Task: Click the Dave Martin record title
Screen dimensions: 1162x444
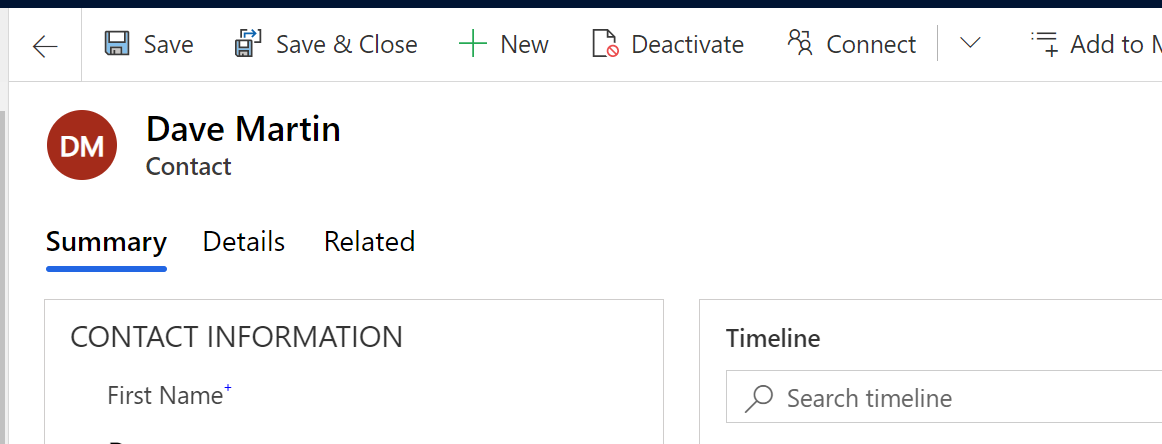Action: click(243, 129)
